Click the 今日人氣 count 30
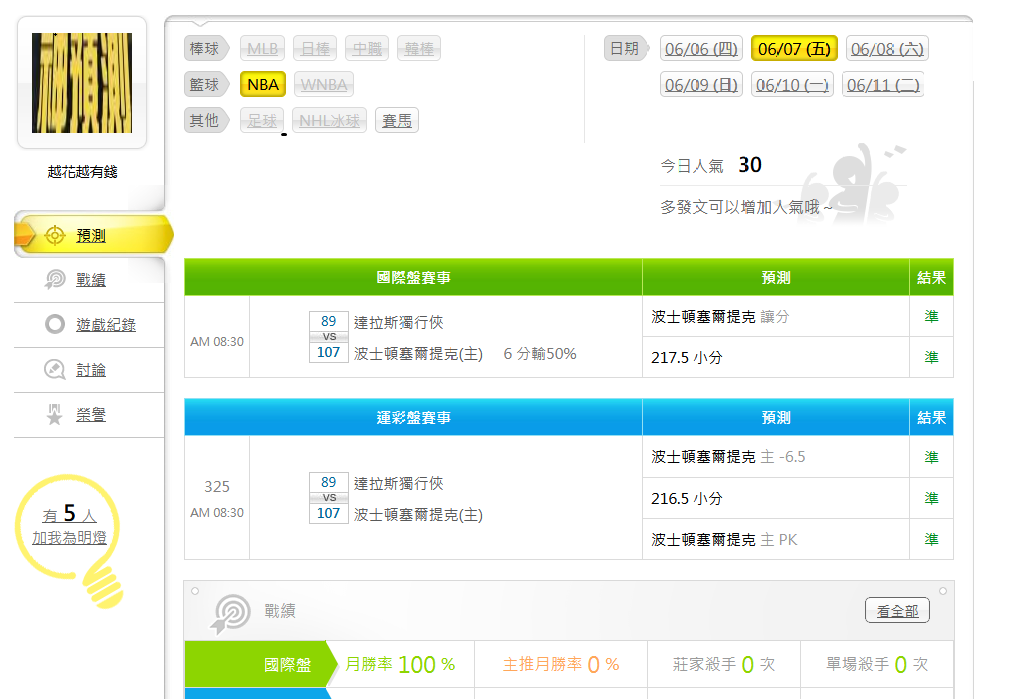1032x699 pixels. coord(750,165)
